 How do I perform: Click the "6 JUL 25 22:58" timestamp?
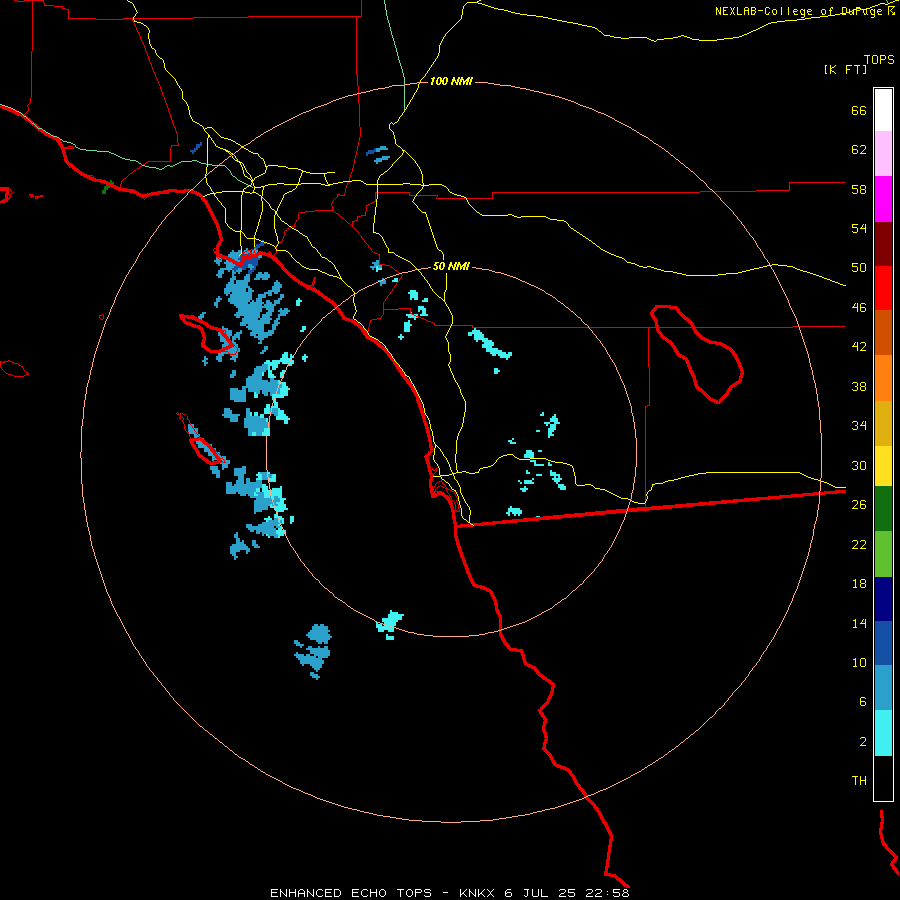[567, 893]
